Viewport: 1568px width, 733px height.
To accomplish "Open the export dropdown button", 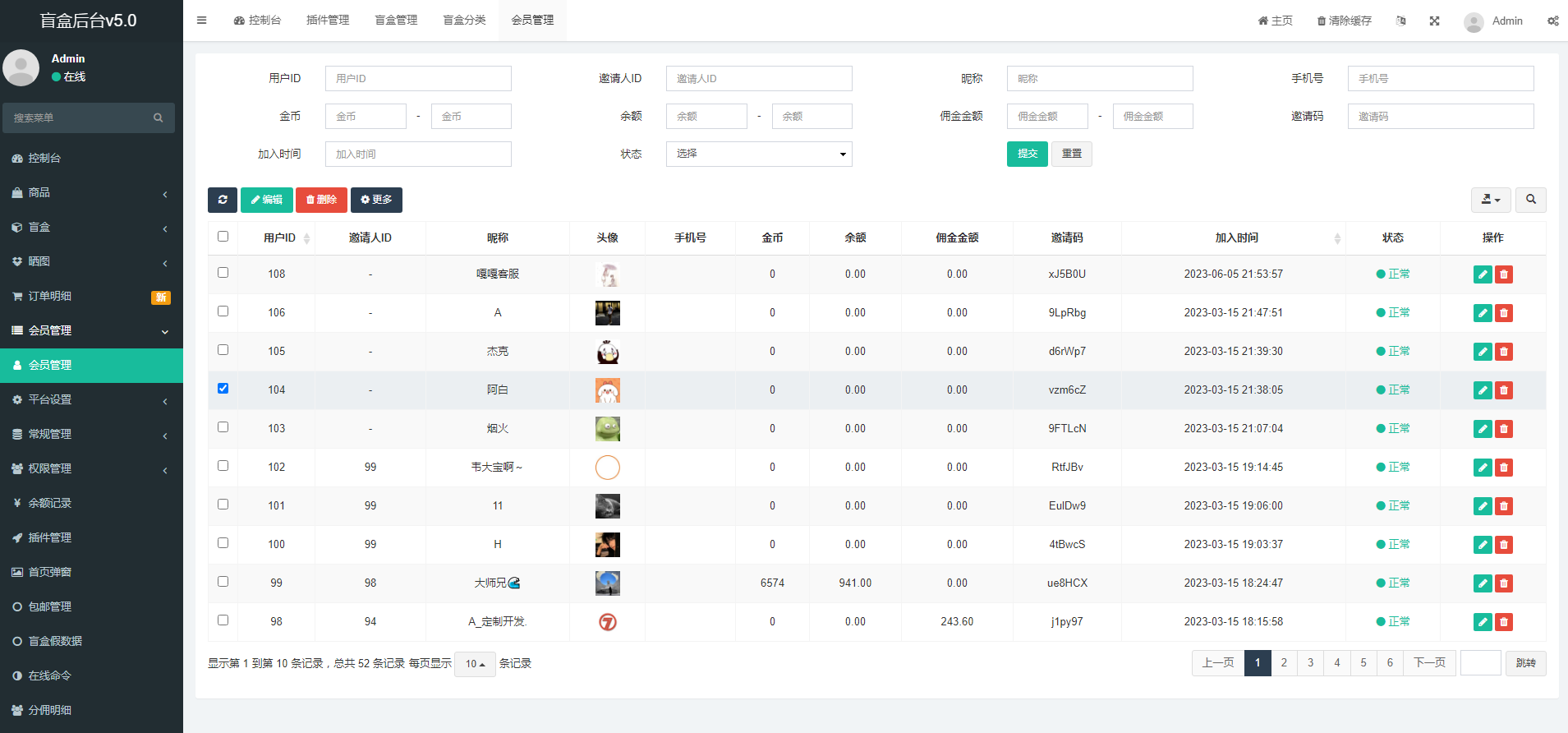I will pyautogui.click(x=1490, y=200).
